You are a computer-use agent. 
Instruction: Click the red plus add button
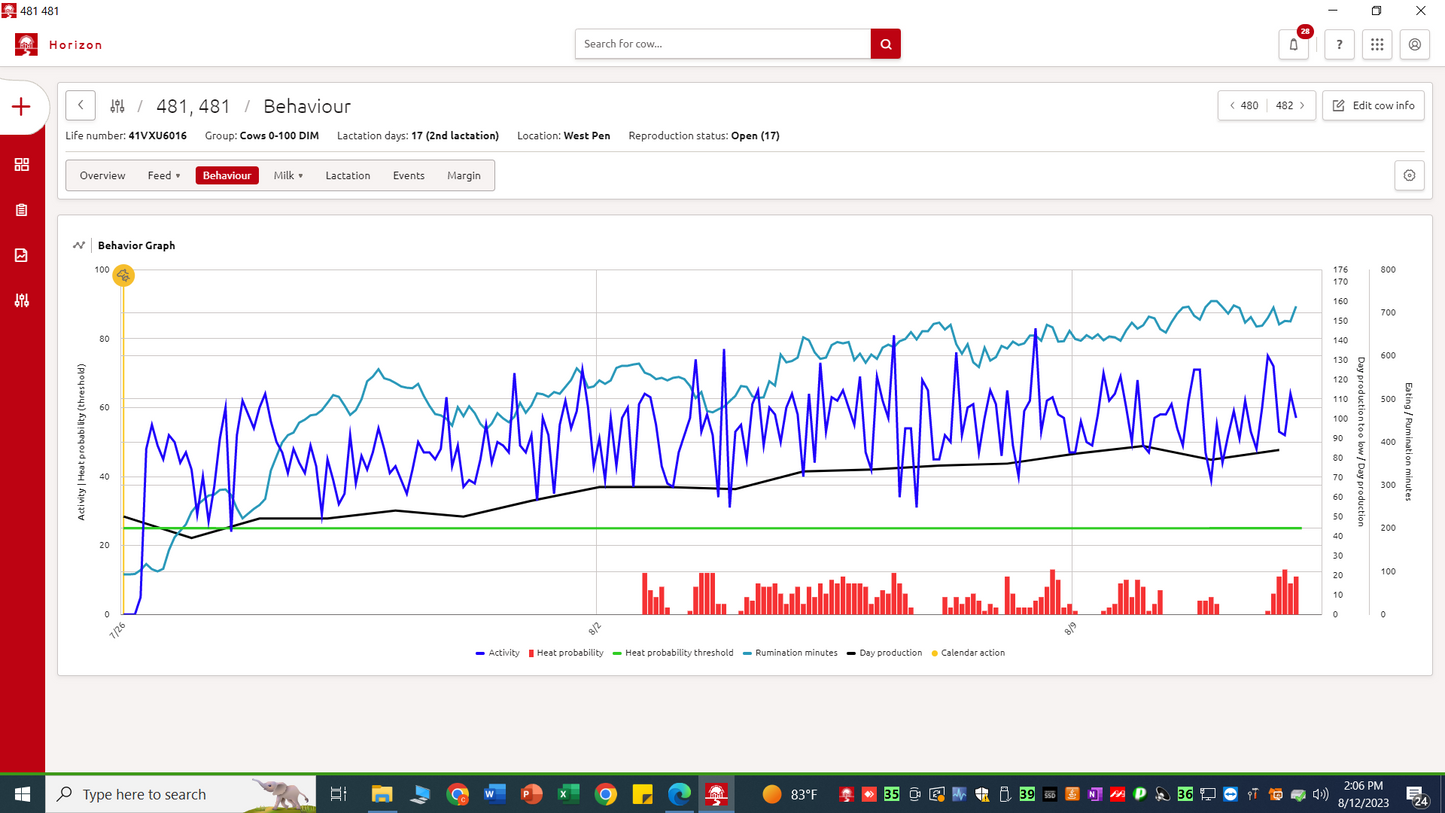(21, 107)
